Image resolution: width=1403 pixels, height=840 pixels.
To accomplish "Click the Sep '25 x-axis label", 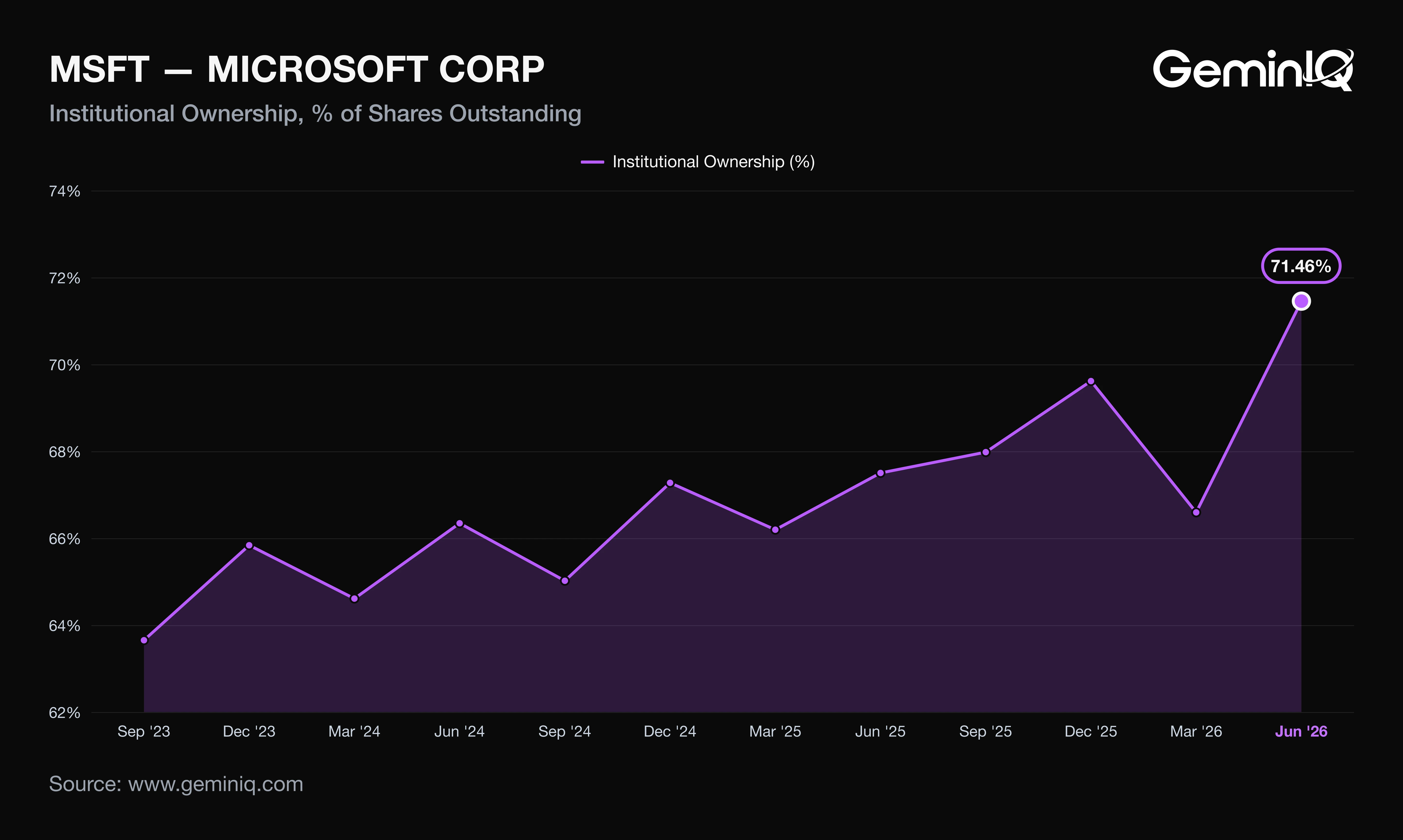I will [986, 732].
